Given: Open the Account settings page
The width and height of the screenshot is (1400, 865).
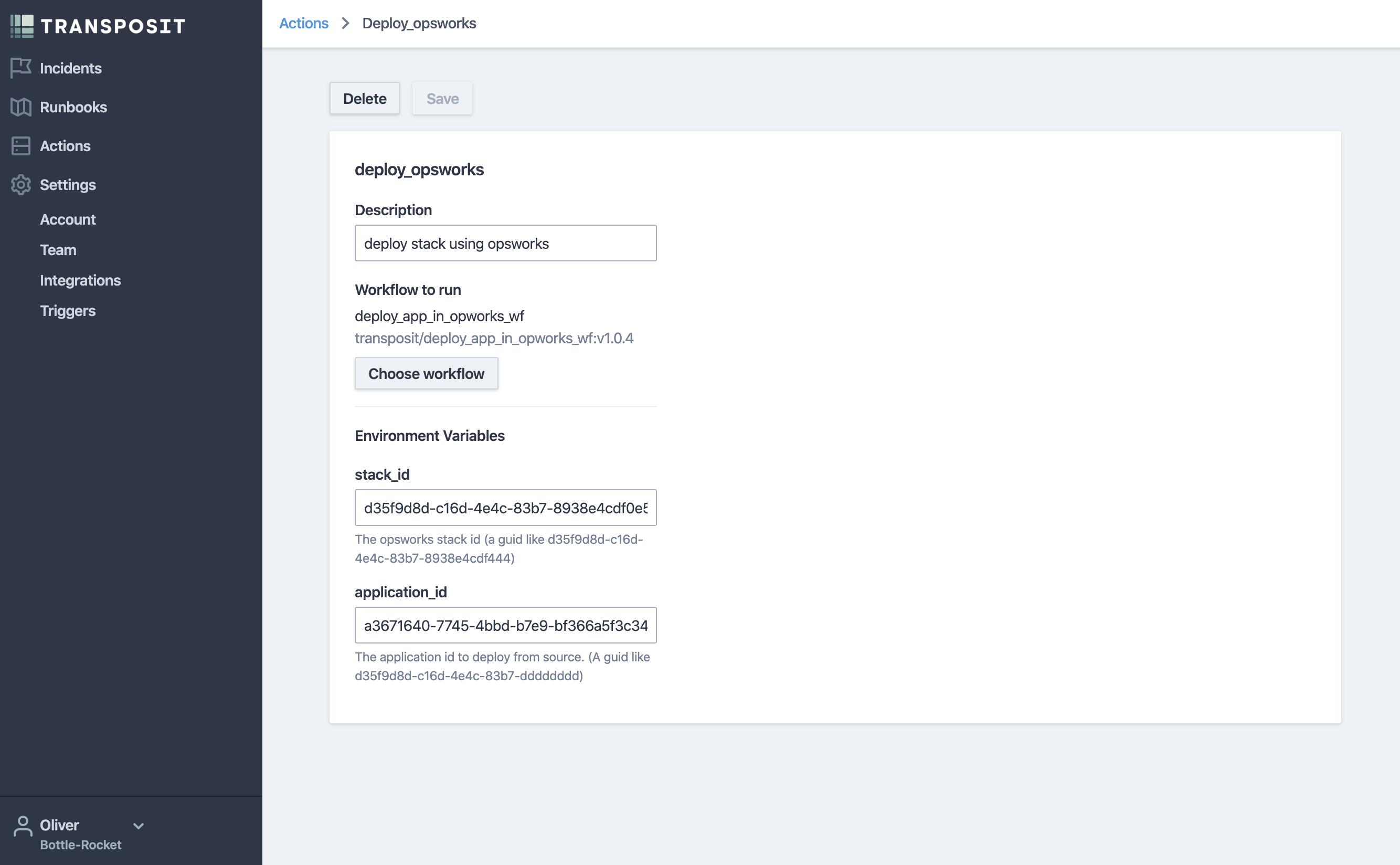Looking at the screenshot, I should click(x=68, y=220).
